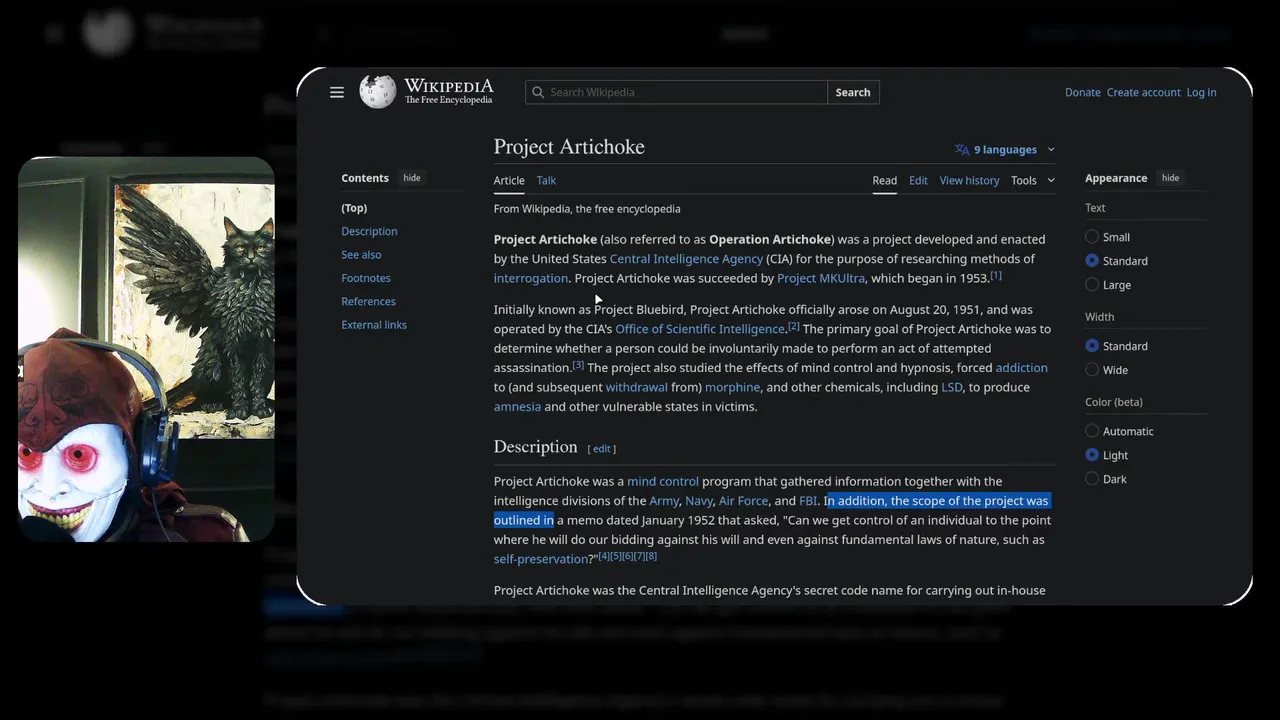Open the LSD link

click(x=952, y=387)
